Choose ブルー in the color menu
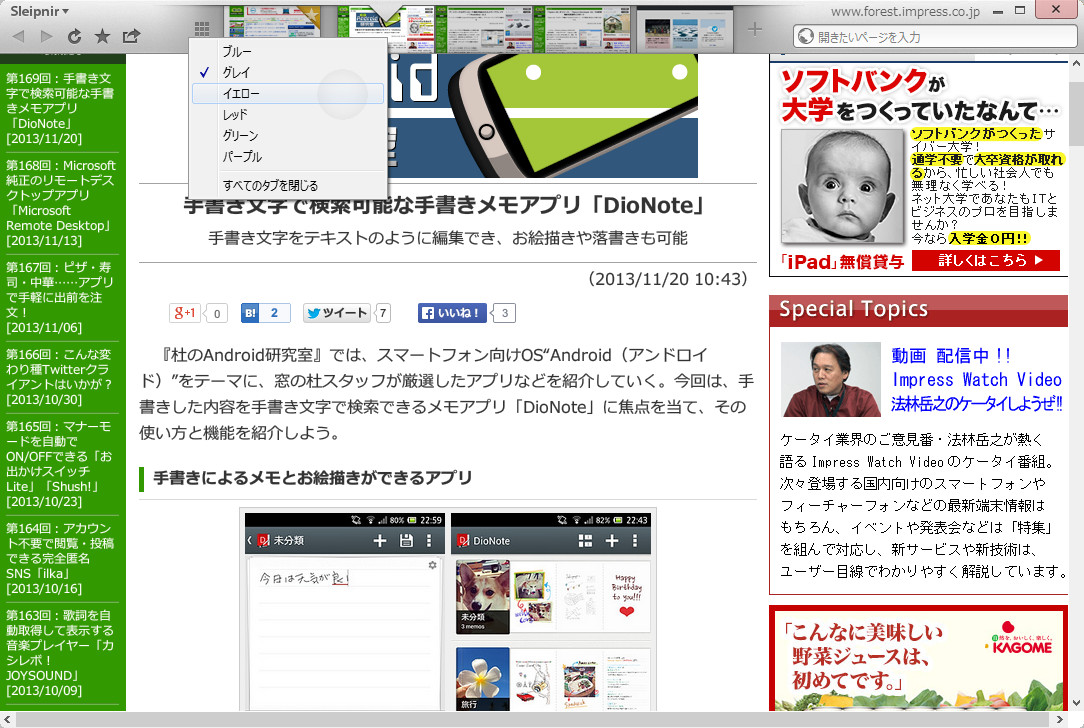1084x728 pixels. click(x=288, y=51)
